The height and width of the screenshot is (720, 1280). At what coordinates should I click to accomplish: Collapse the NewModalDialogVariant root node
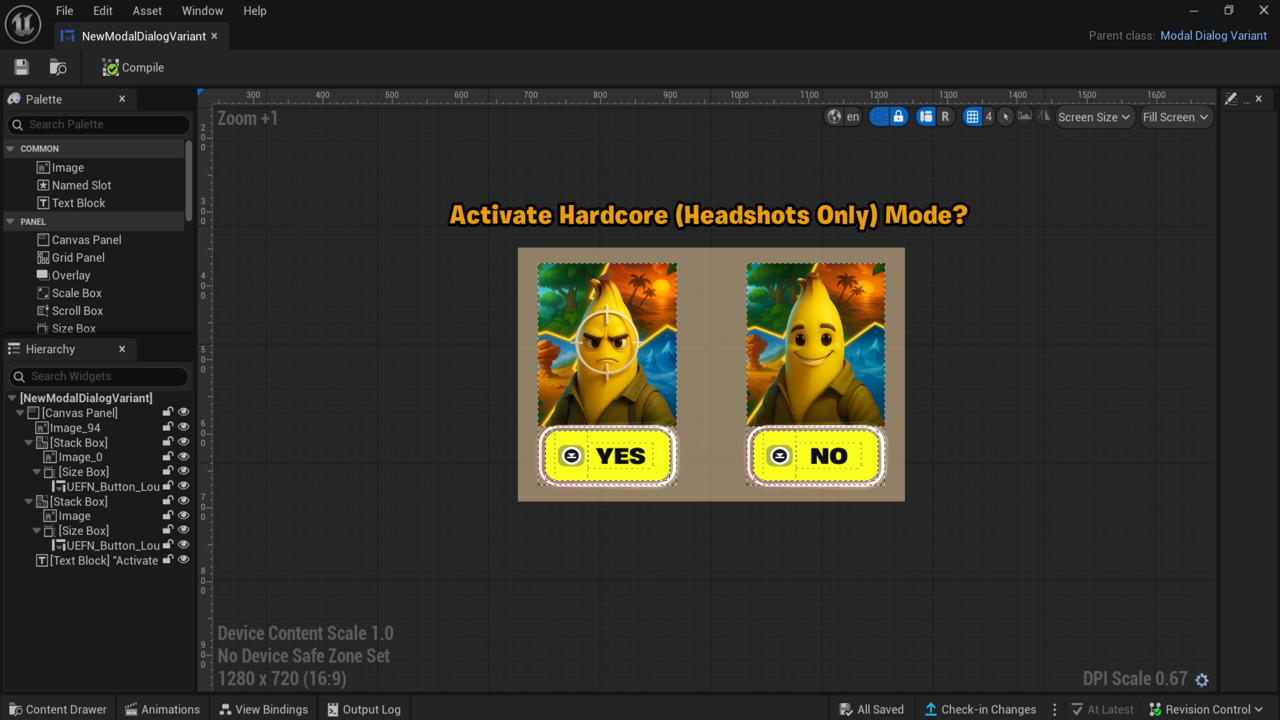(11, 398)
